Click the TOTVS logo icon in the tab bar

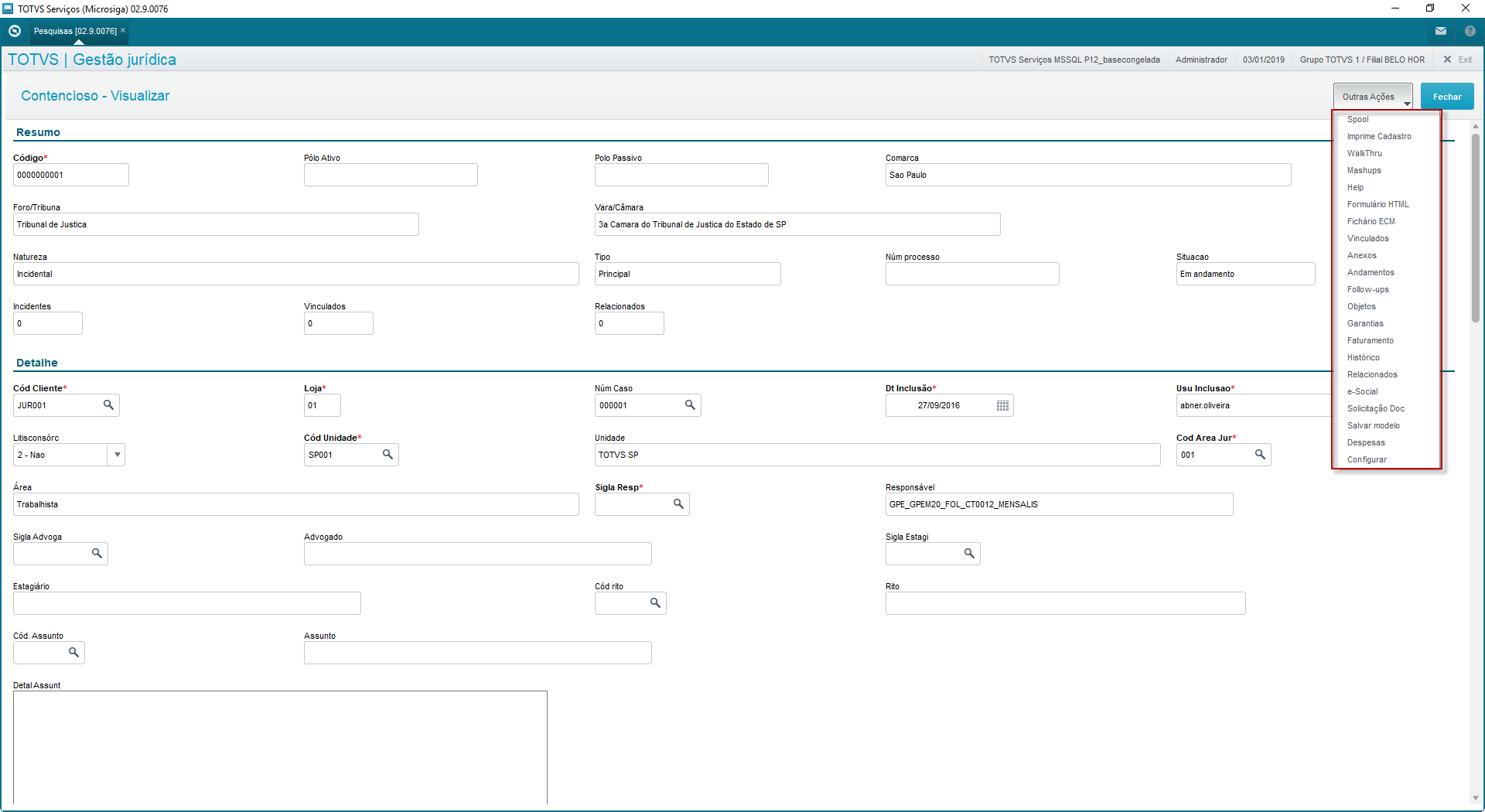click(x=15, y=31)
